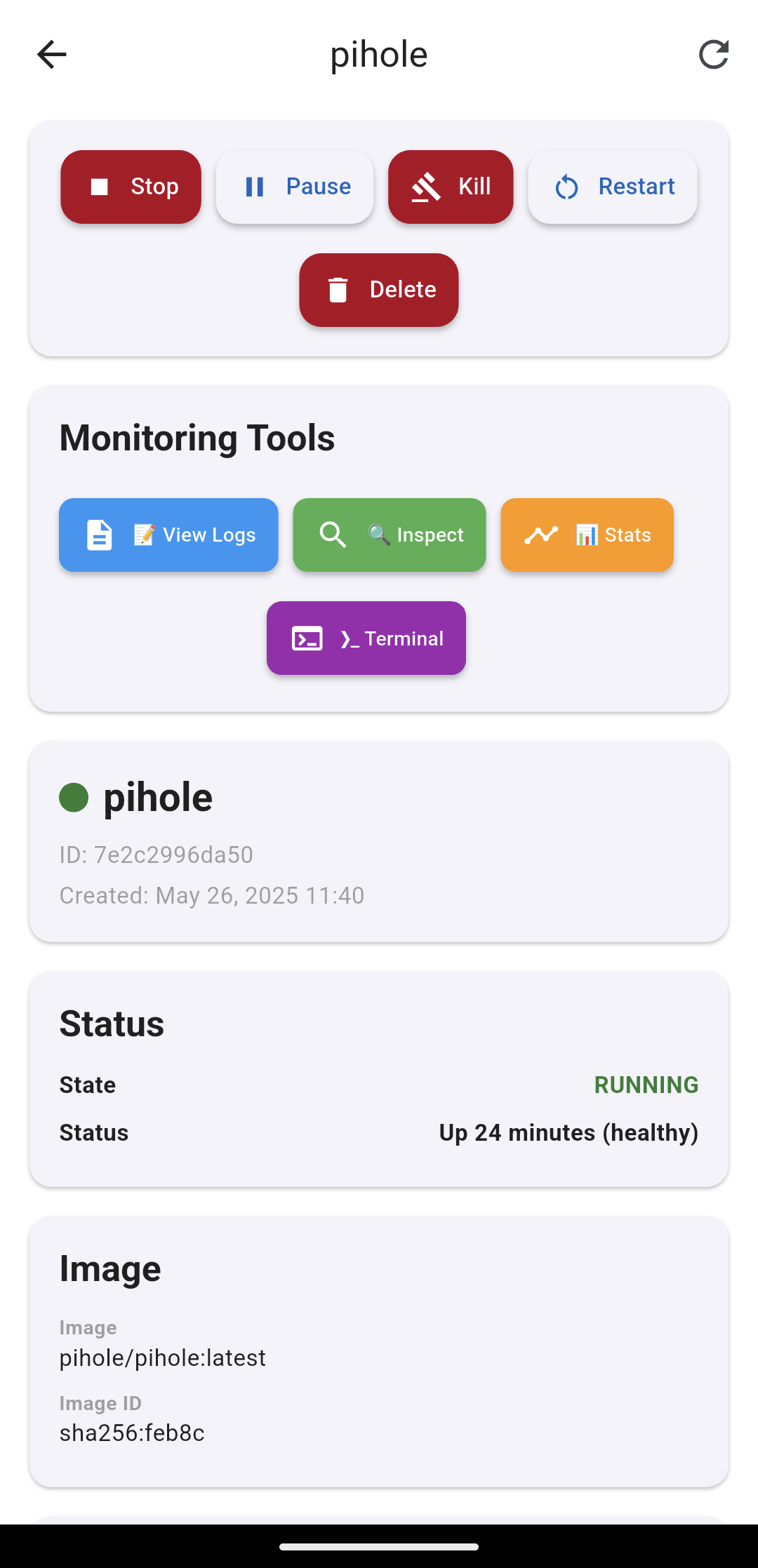Kill the pihole container
The image size is (758, 1568).
click(451, 187)
